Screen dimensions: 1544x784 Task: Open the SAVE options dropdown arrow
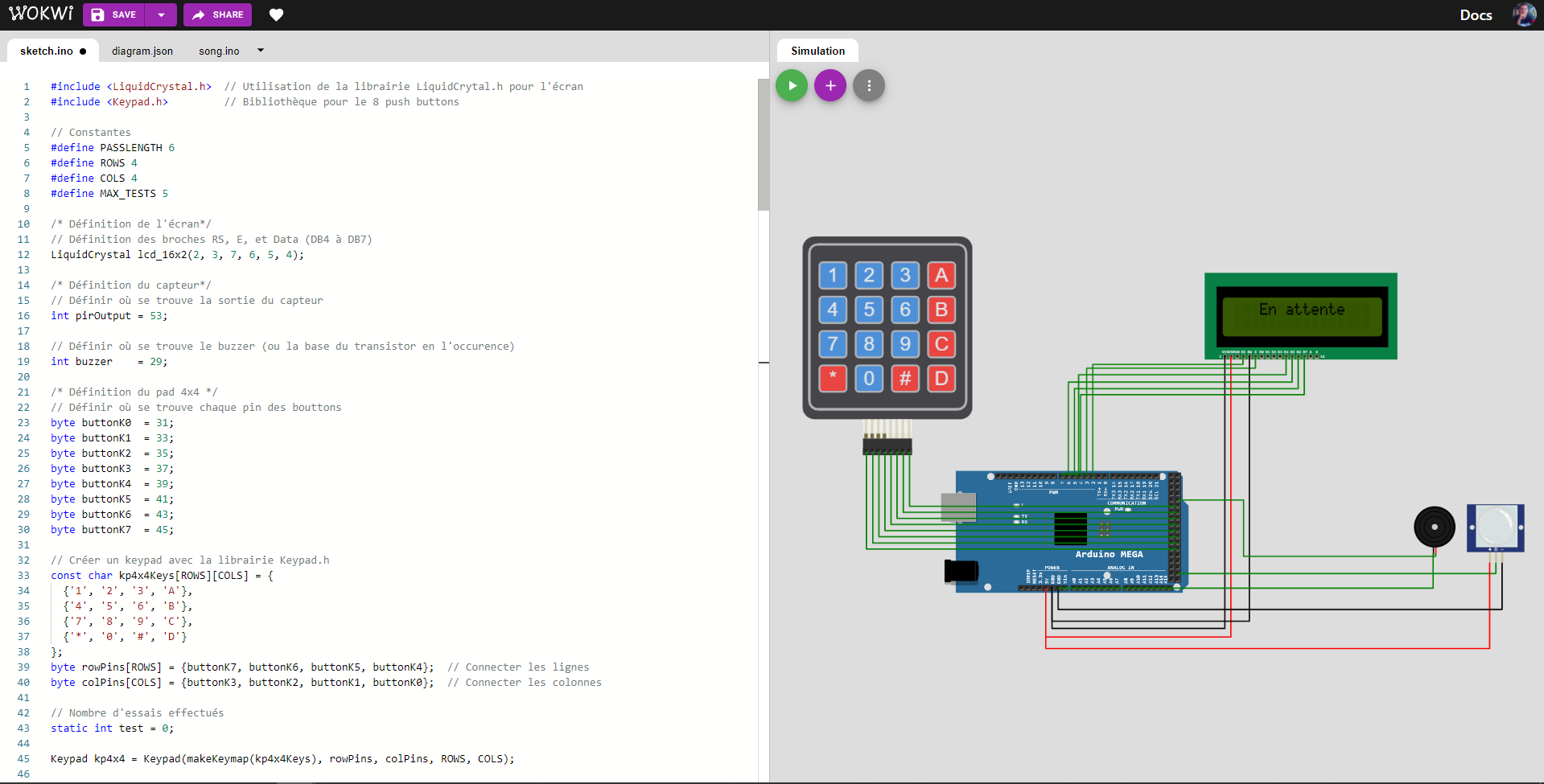point(161,14)
